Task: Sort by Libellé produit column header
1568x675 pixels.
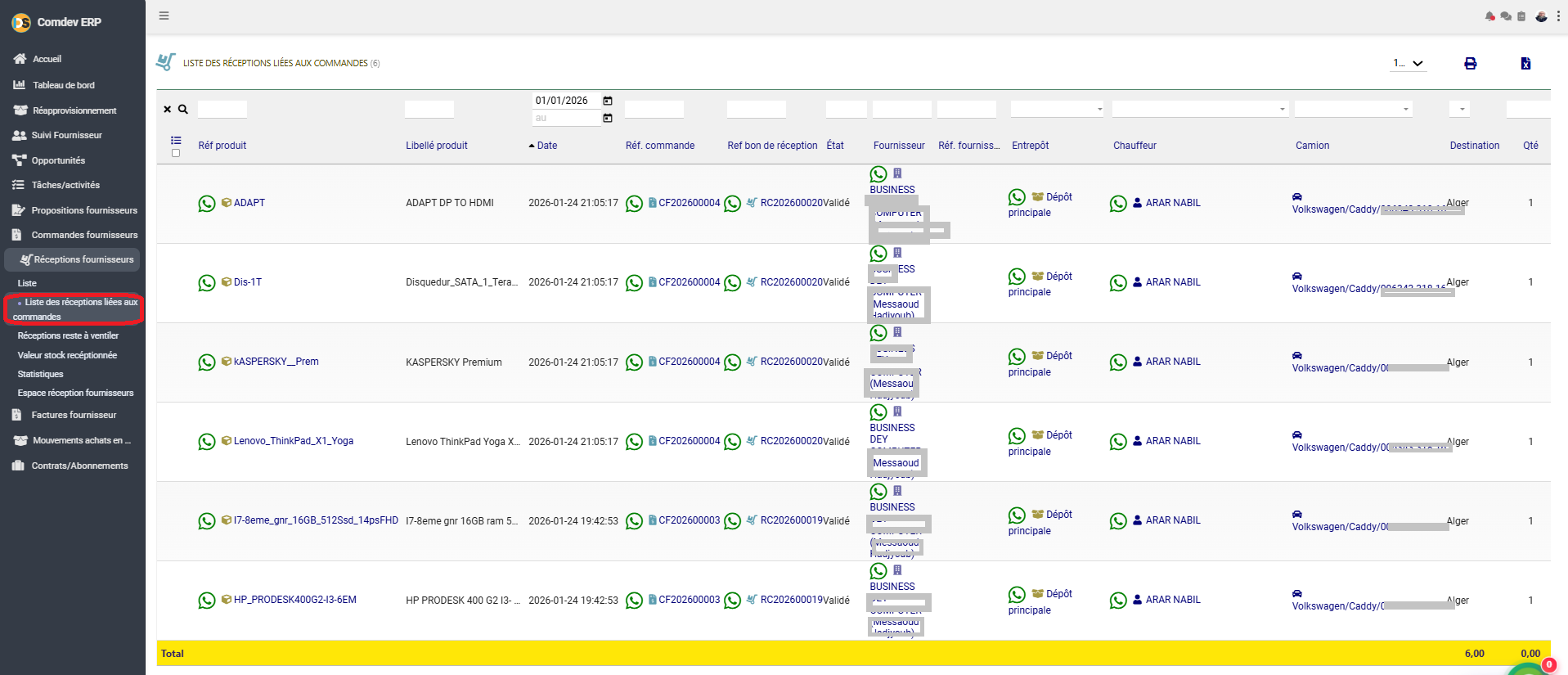Action: pos(437,146)
